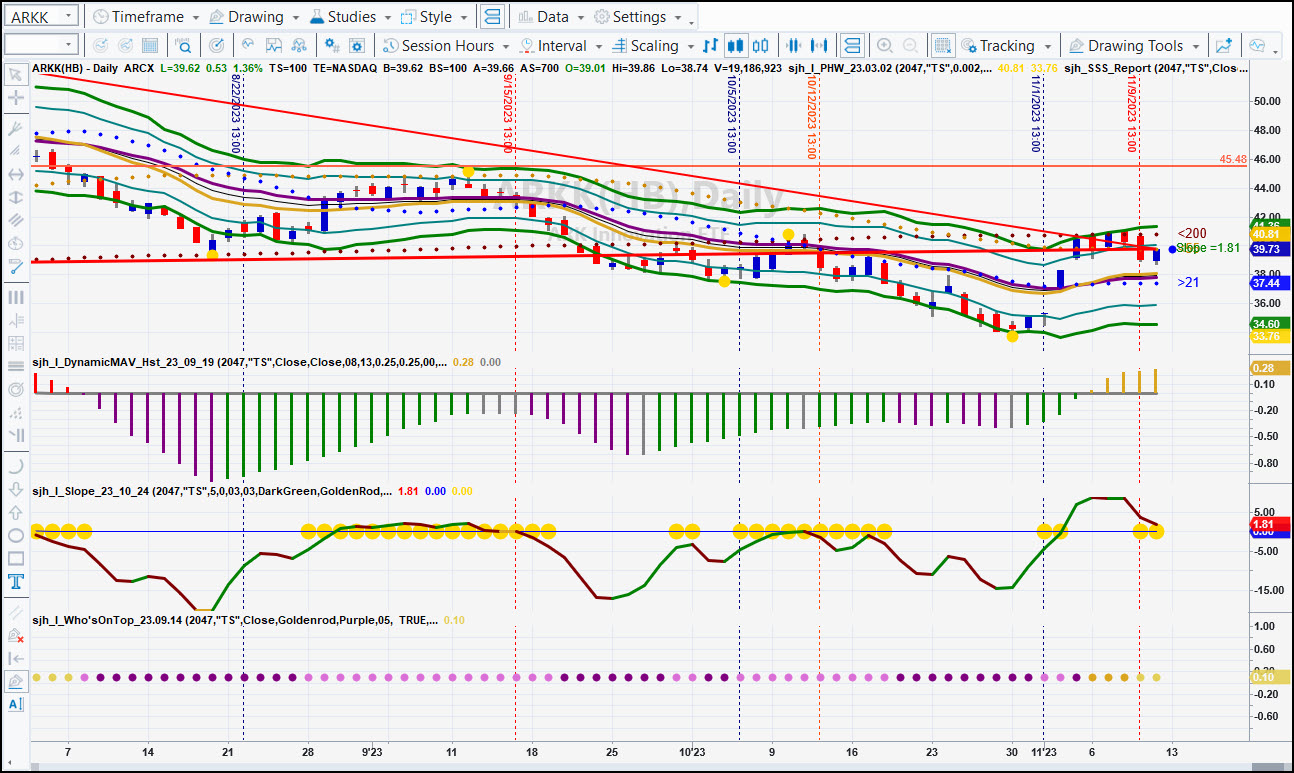Viewport: 1294px width, 773px height.
Task: Click the empty combo box below ARKK
Action: 41,45
